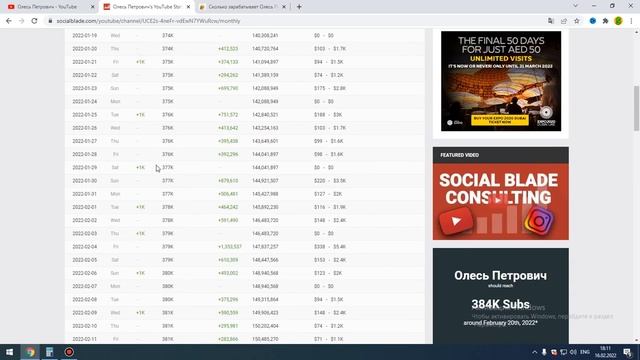
Task: Open the Calculator taskbar icon
Action: [x=49, y=352]
